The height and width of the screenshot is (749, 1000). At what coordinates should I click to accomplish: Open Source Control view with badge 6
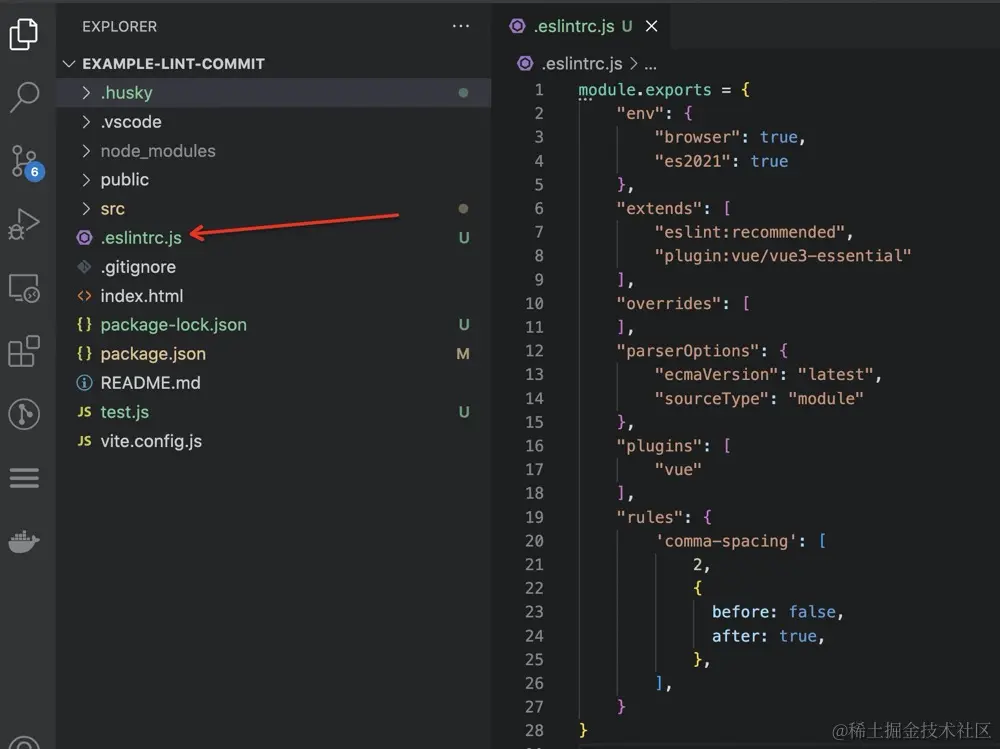(x=27, y=162)
